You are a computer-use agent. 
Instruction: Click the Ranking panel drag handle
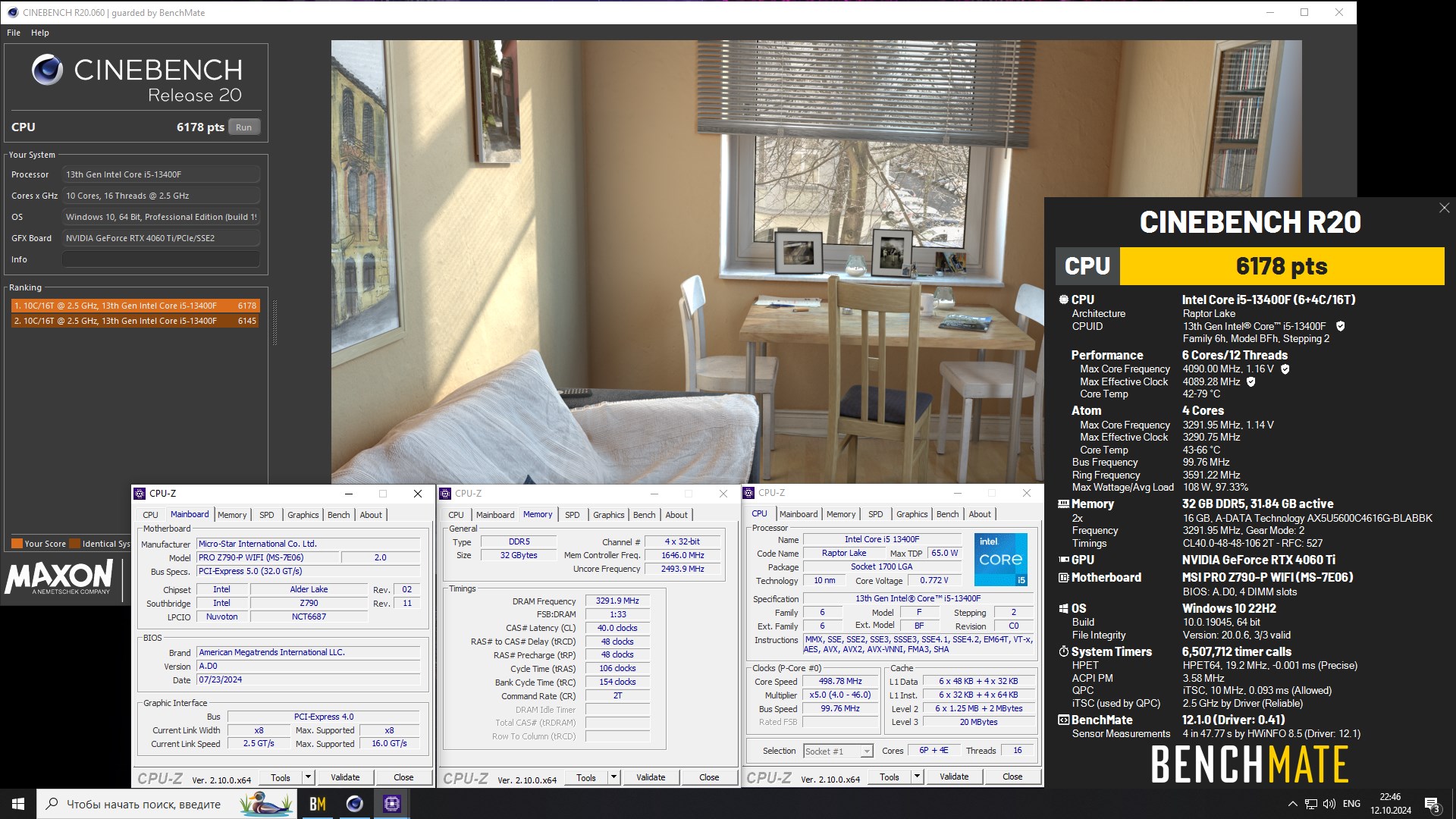(275, 323)
